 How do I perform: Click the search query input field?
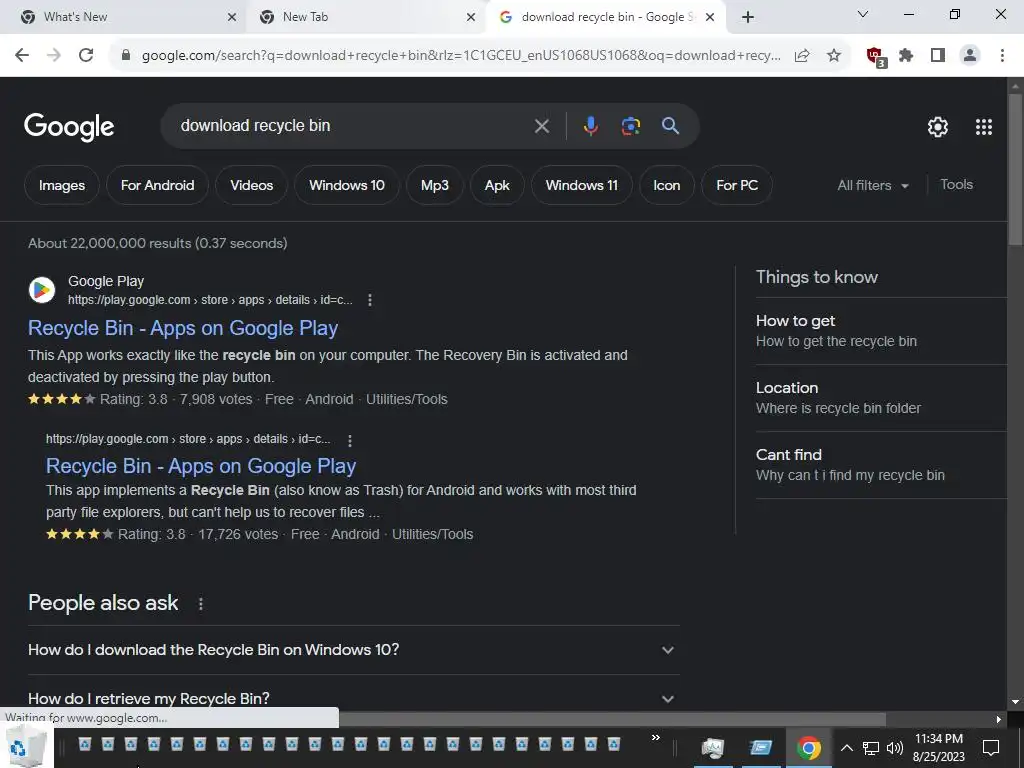(353, 126)
